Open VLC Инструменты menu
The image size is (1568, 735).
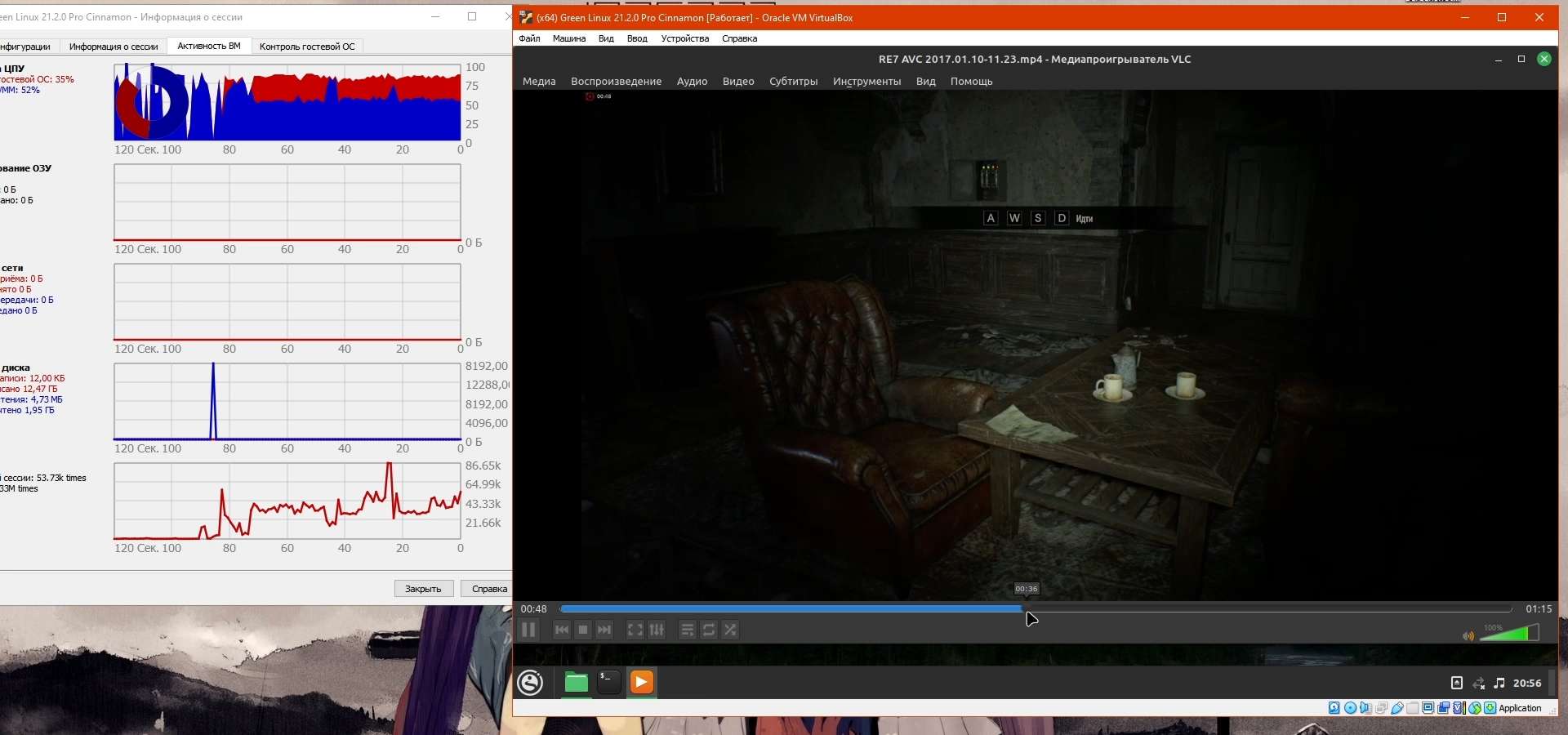click(x=867, y=82)
